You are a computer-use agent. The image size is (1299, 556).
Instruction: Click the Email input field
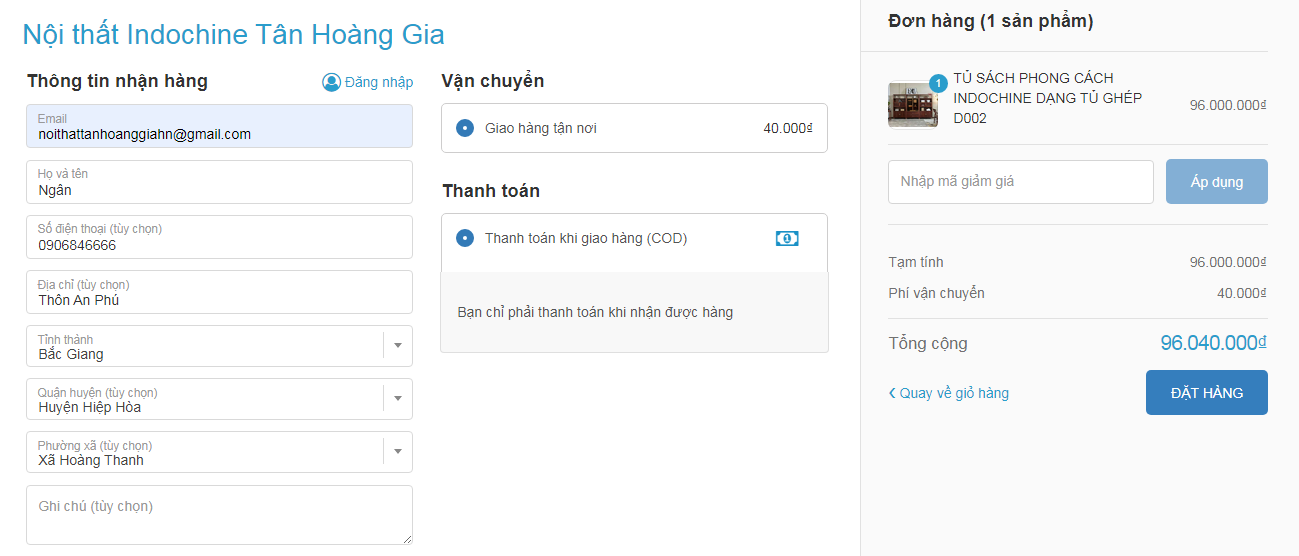tap(219, 127)
